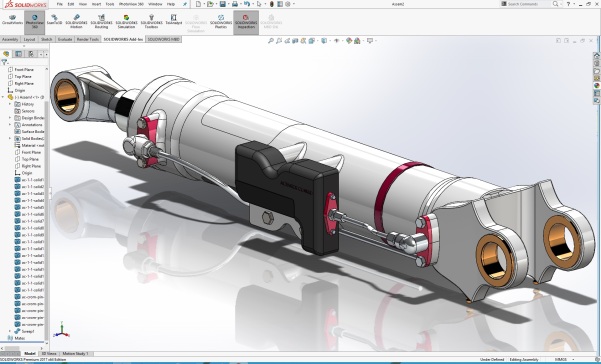The image size is (601, 364).
Task: Toggle the PhotoView 360 add-in
Action: [34, 22]
